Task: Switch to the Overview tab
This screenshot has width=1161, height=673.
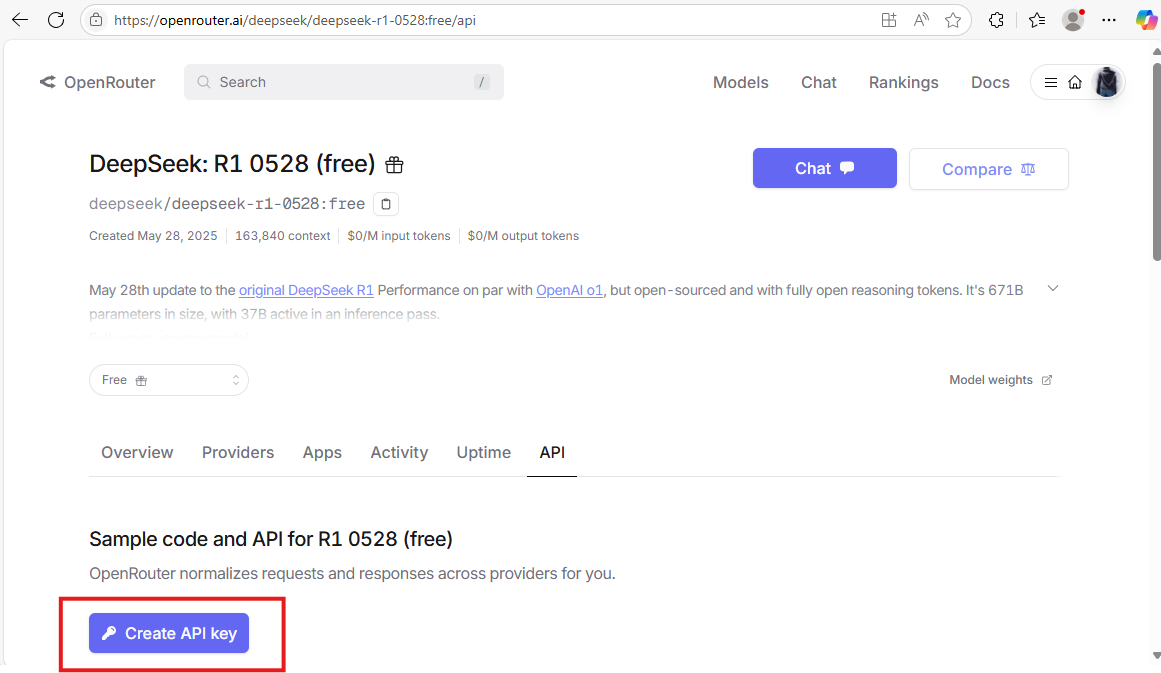Action: [137, 452]
